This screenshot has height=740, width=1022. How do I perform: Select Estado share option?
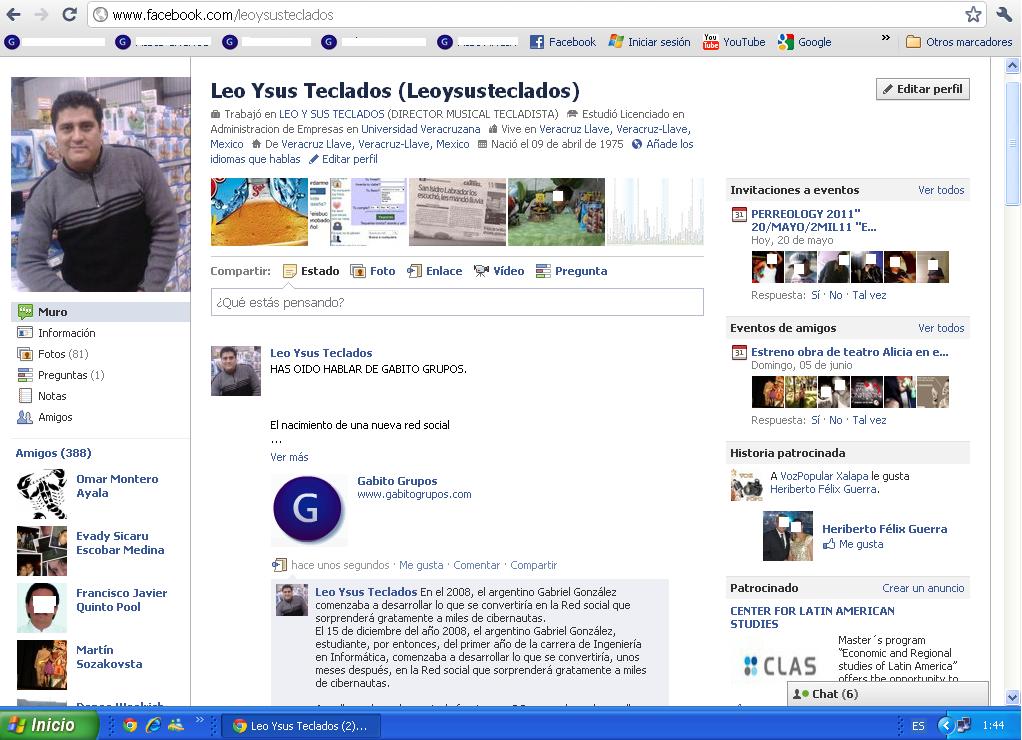[x=312, y=271]
